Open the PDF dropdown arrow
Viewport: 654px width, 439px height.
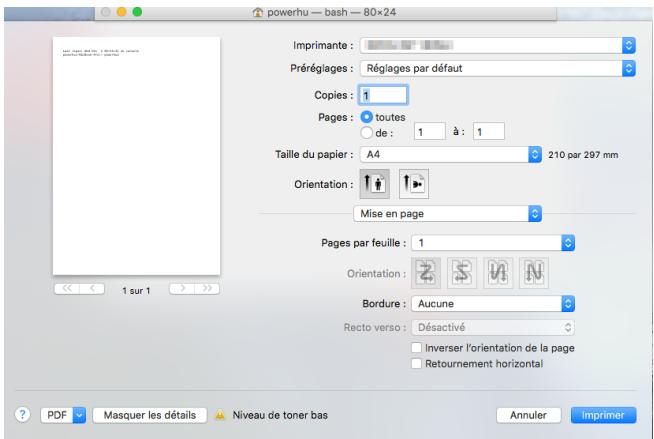click(x=79, y=415)
